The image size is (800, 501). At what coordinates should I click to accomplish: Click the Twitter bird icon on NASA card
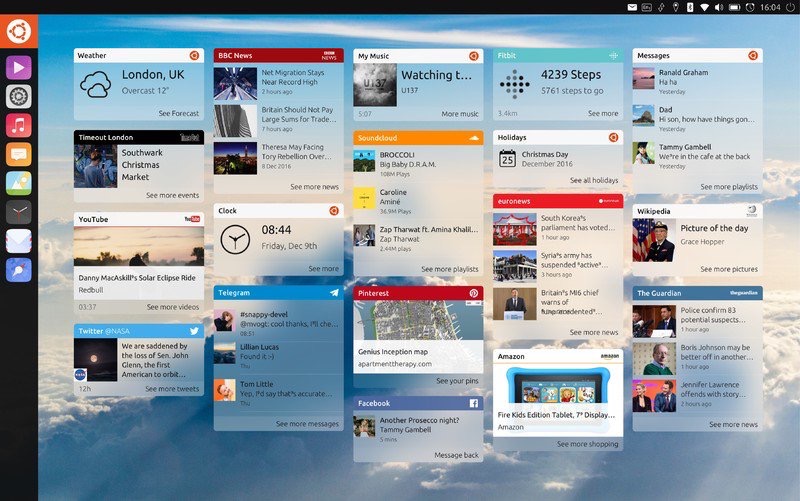[x=194, y=331]
